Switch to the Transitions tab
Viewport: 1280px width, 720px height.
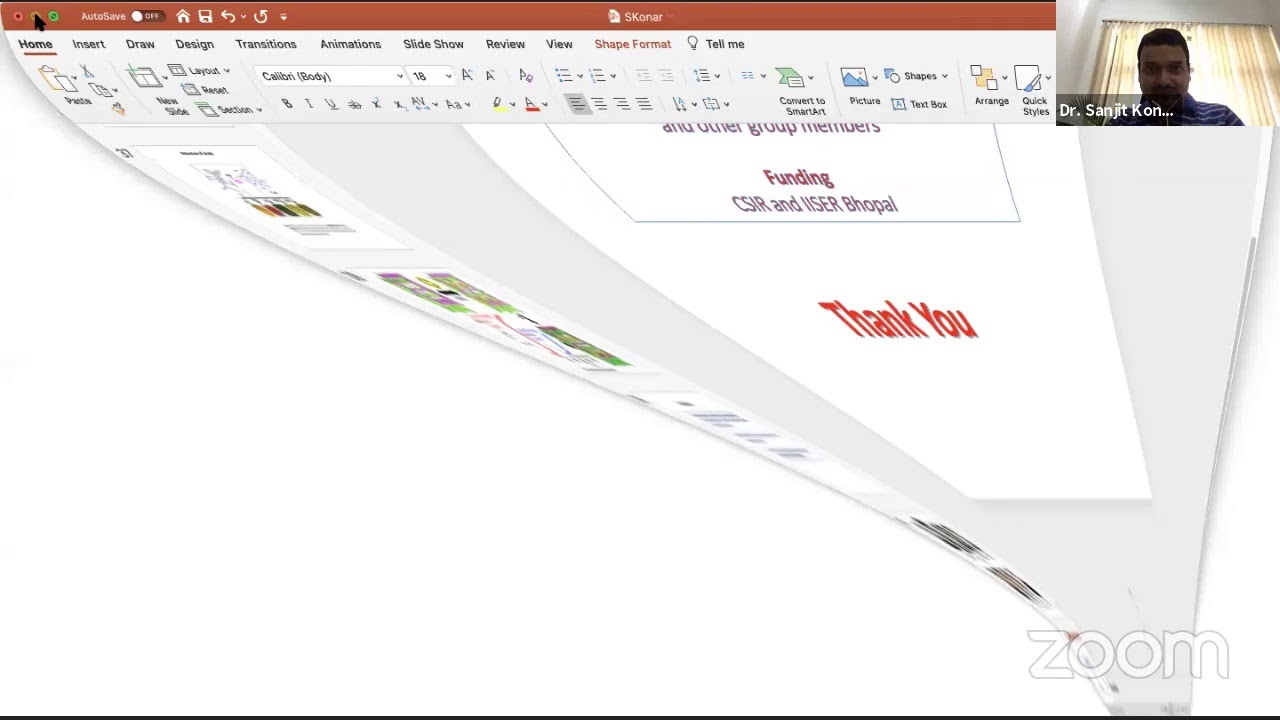click(266, 44)
